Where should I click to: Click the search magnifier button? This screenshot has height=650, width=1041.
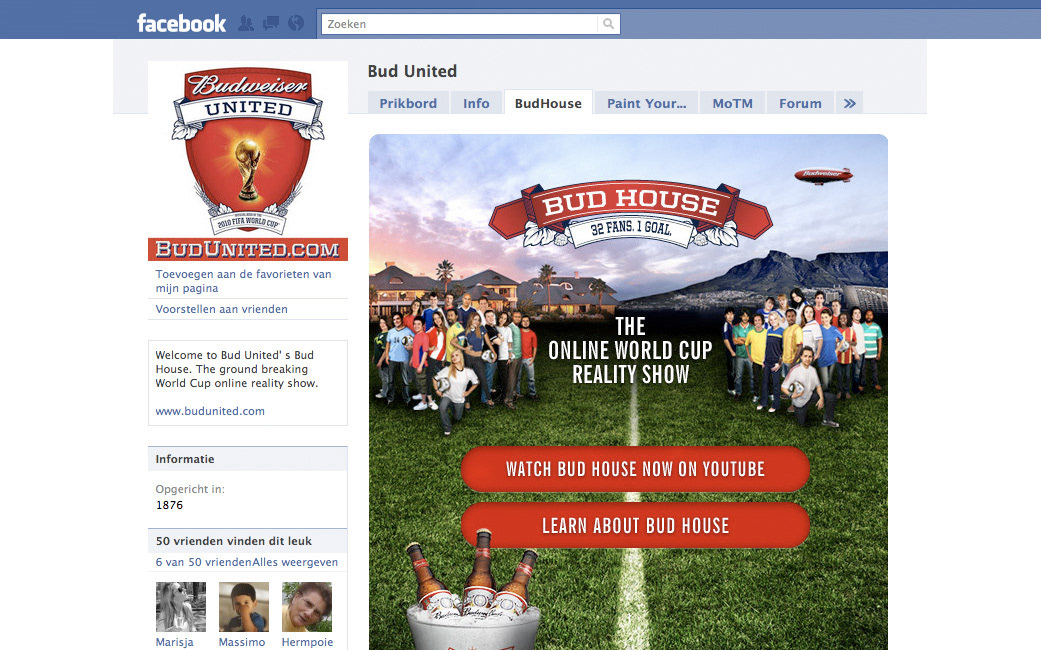(x=608, y=24)
